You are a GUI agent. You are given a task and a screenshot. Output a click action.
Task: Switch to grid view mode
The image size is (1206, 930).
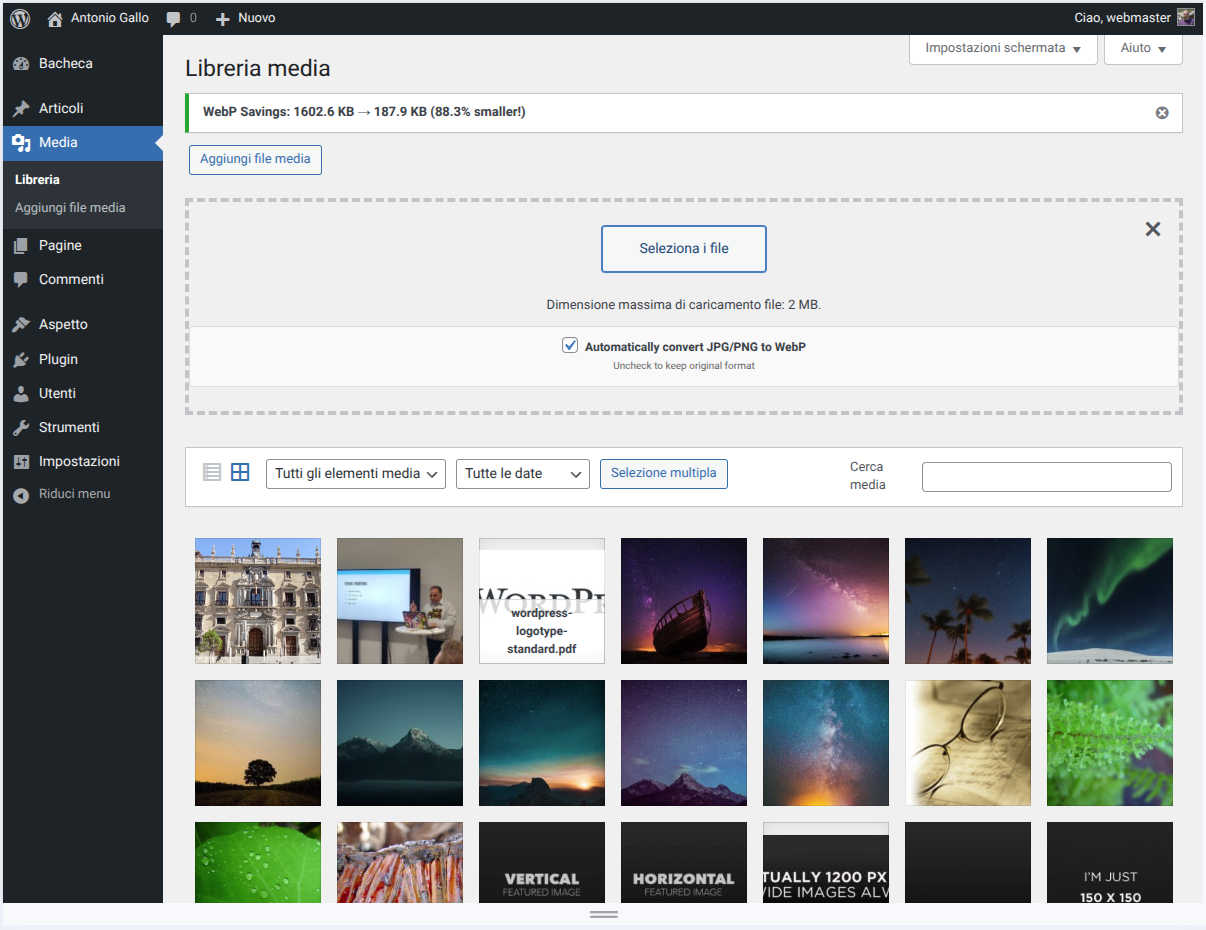click(240, 473)
